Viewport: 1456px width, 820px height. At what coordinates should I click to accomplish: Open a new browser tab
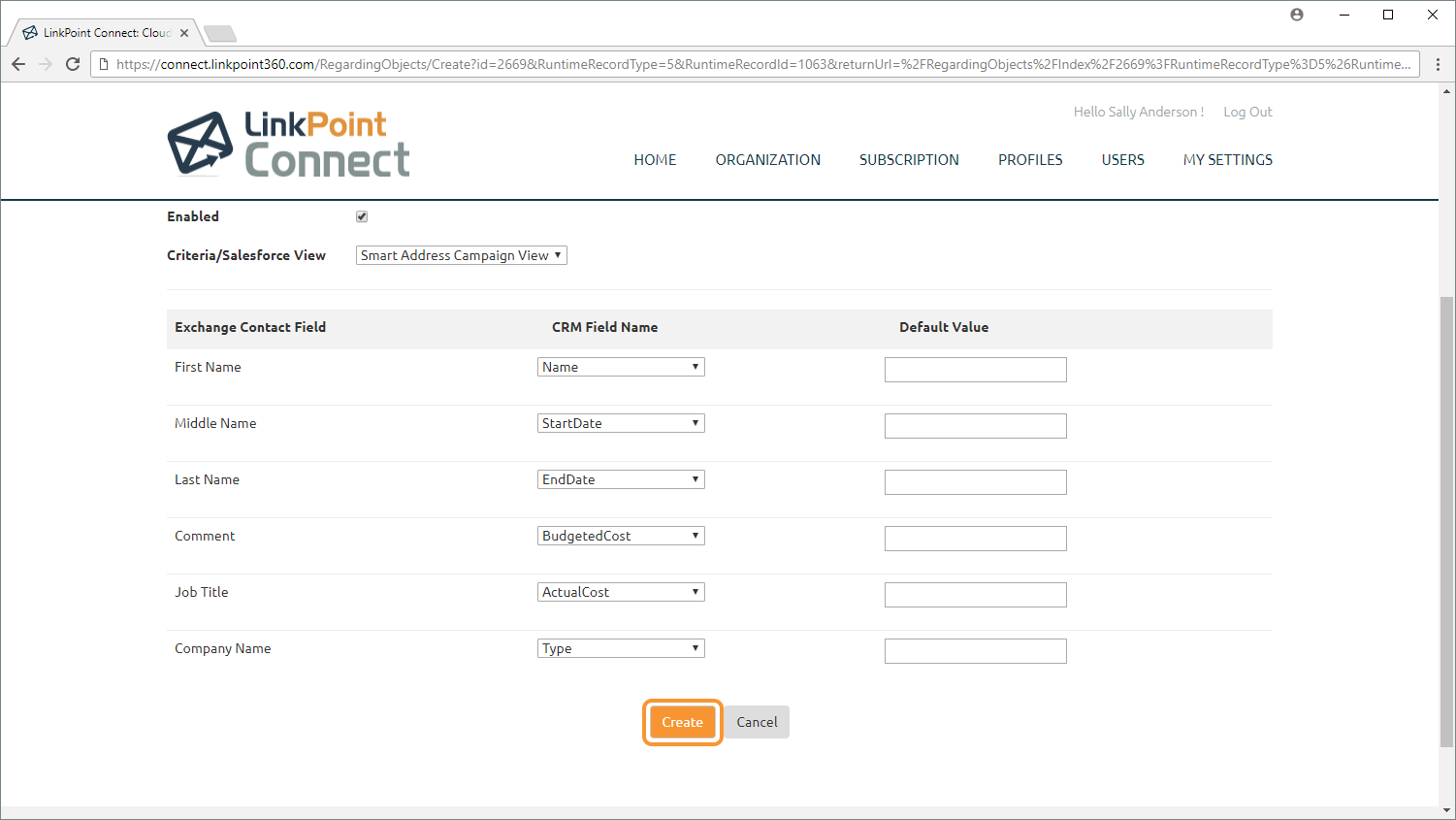[221, 34]
